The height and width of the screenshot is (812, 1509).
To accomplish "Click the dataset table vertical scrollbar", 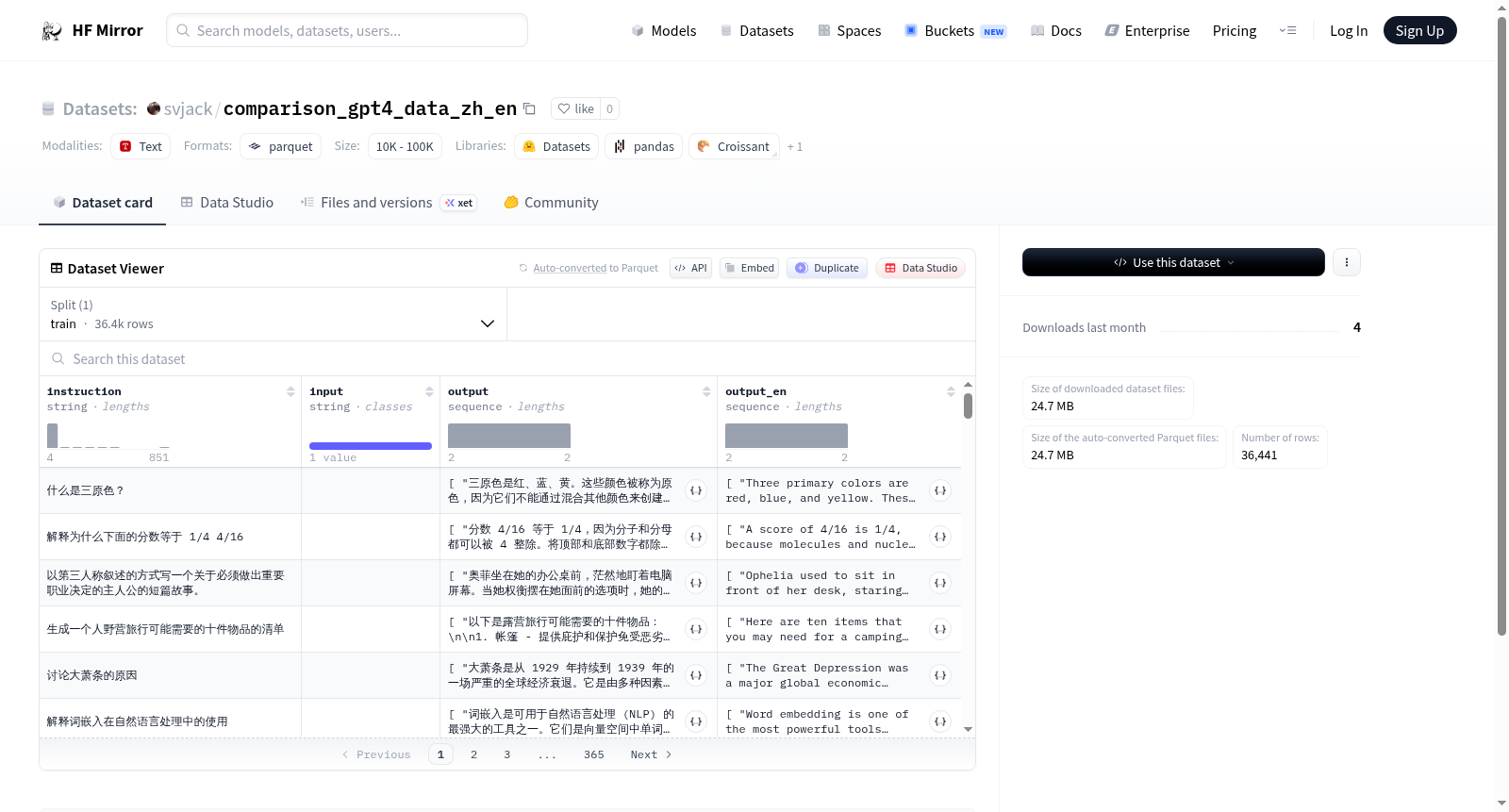I will [x=968, y=406].
